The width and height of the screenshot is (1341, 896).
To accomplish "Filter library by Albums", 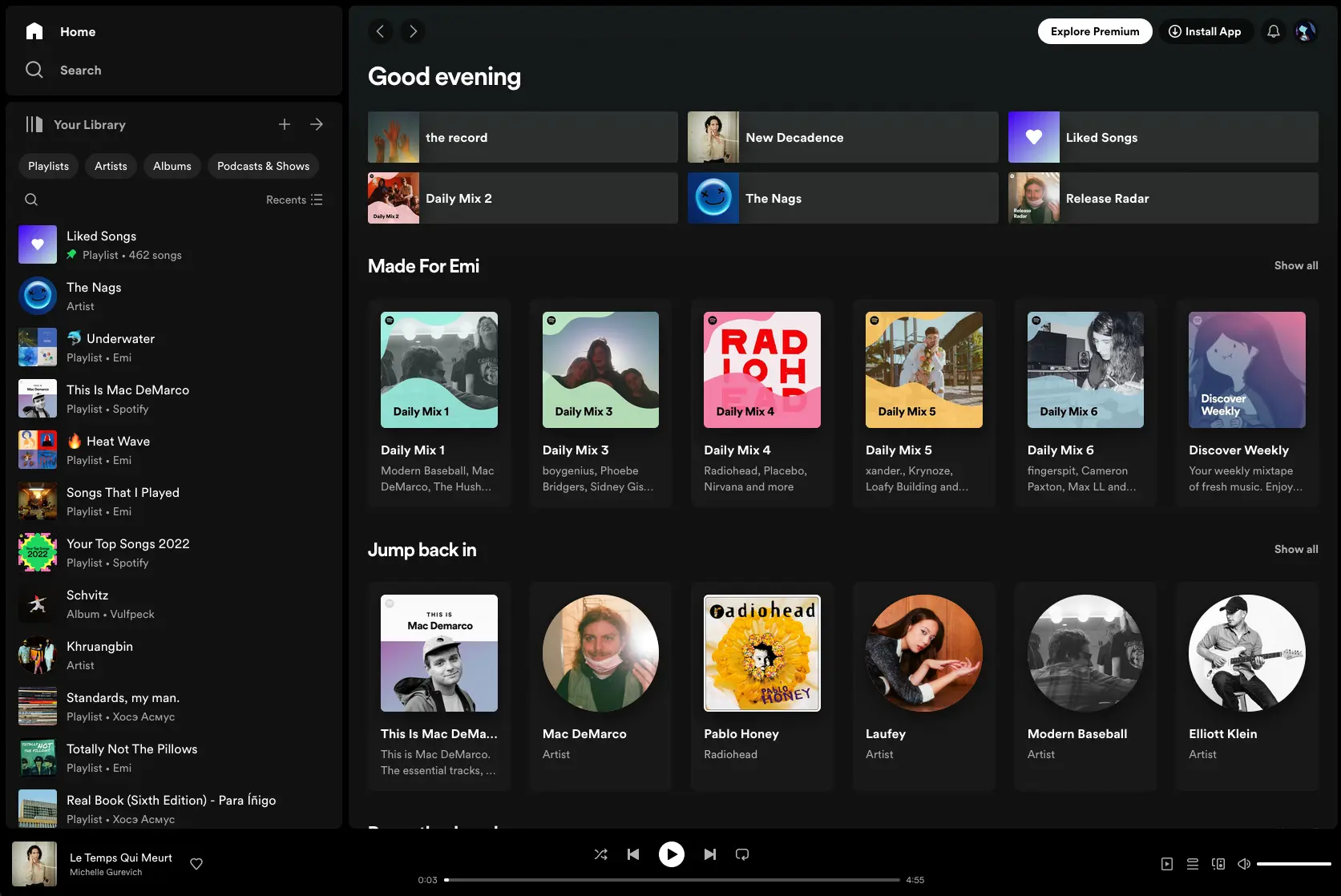I will 172,166.
